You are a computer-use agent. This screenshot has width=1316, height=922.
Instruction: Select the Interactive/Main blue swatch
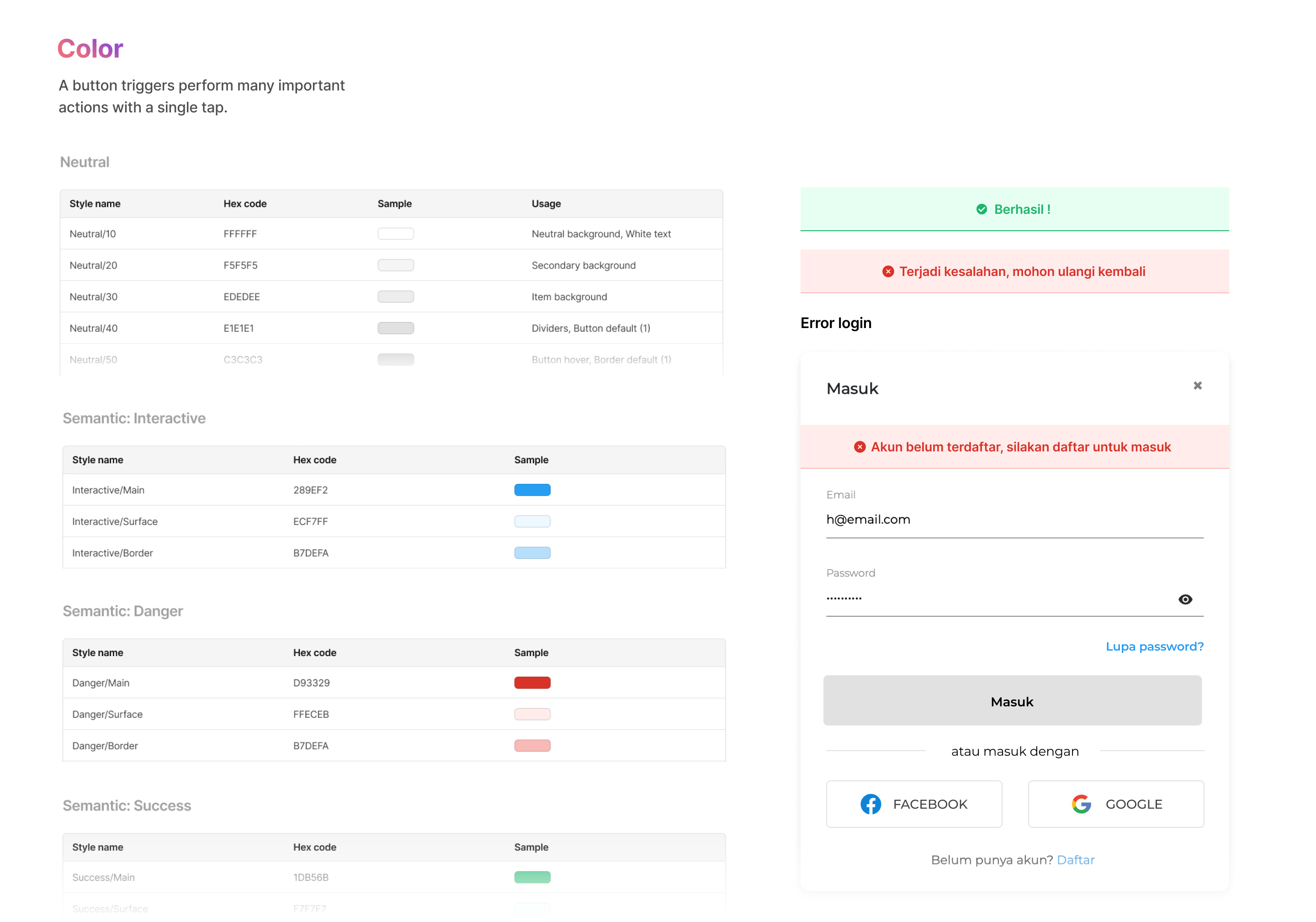(x=532, y=490)
